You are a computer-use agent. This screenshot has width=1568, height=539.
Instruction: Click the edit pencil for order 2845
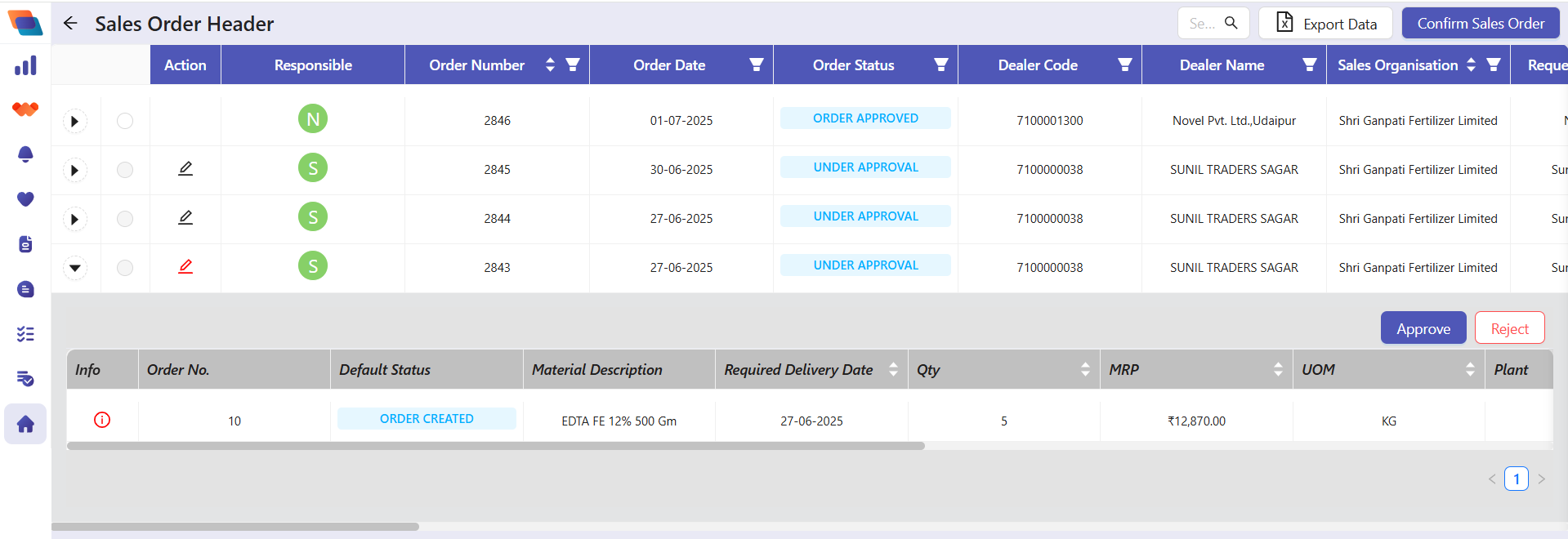[x=185, y=168]
